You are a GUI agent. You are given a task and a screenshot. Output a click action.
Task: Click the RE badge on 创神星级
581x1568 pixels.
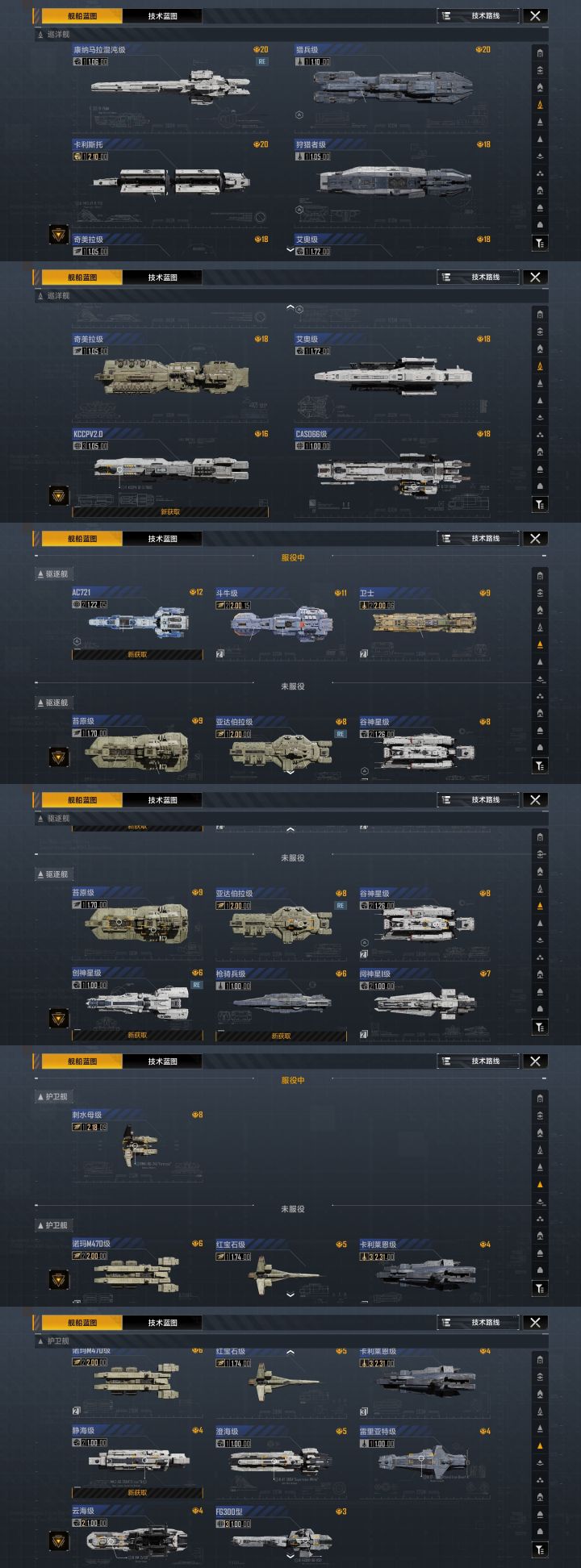tap(197, 985)
